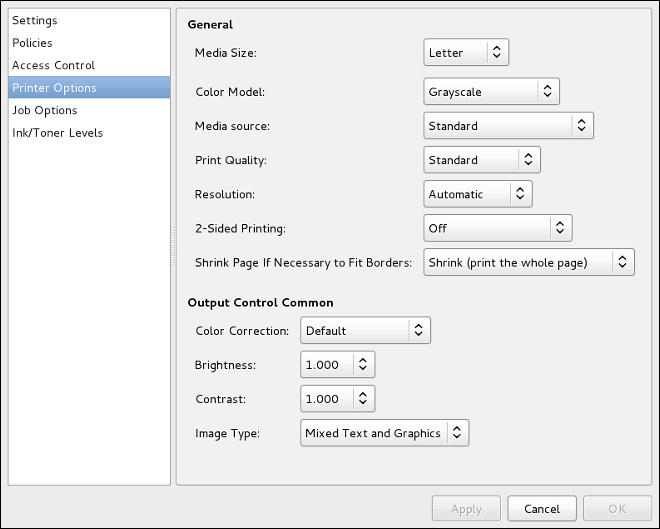
Task: Open Resolution Automatic dropdown
Action: (478, 194)
